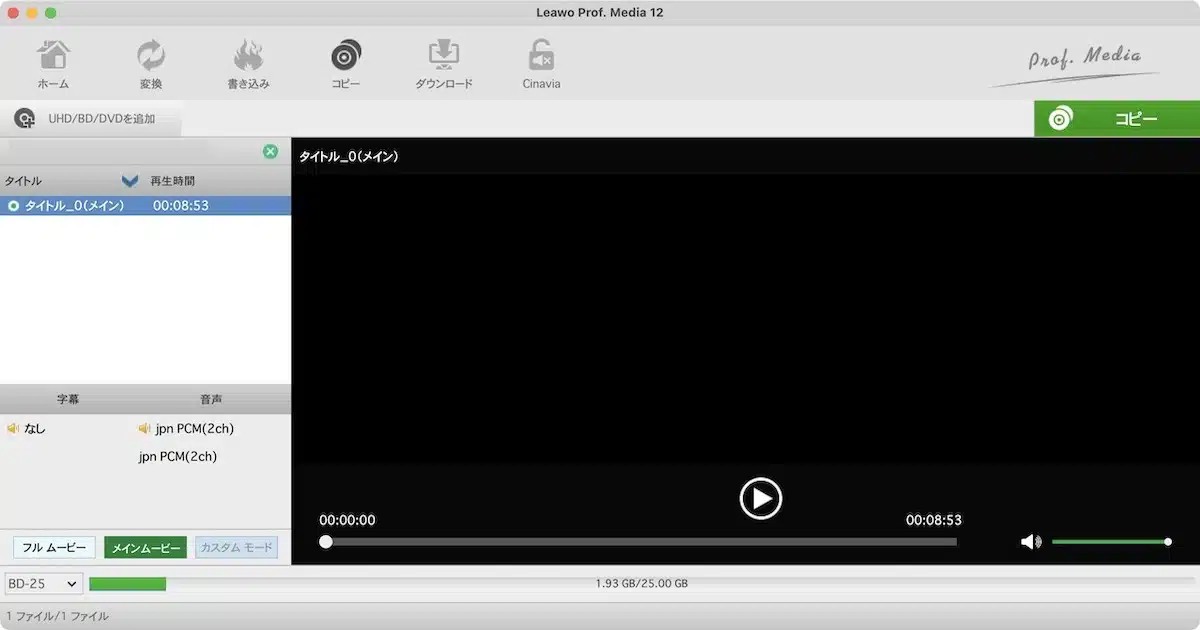Play the preview video
This screenshot has height=630, width=1200.
point(760,498)
